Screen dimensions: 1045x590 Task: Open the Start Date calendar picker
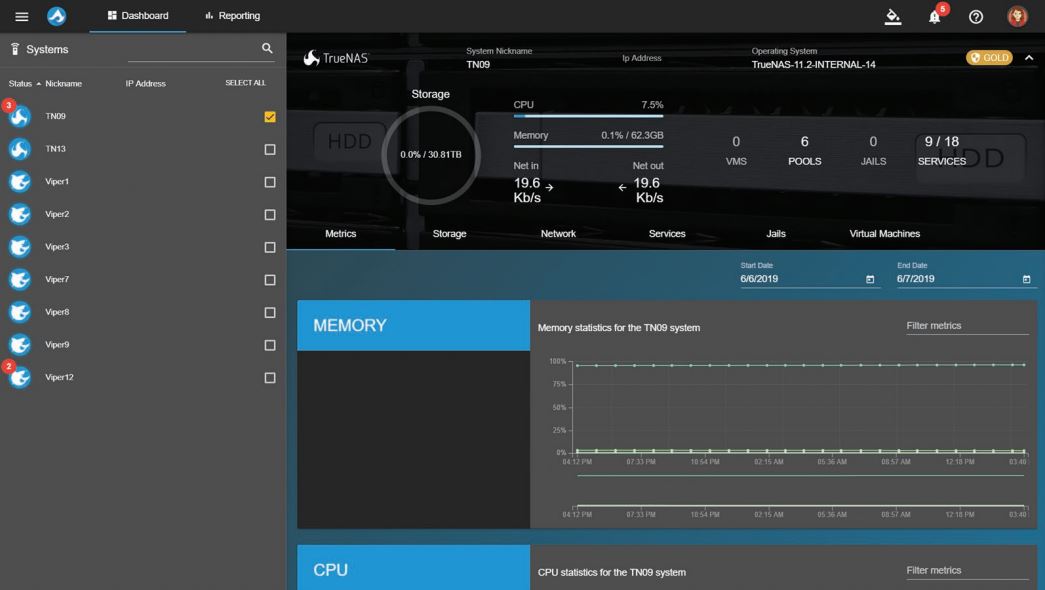tap(870, 279)
